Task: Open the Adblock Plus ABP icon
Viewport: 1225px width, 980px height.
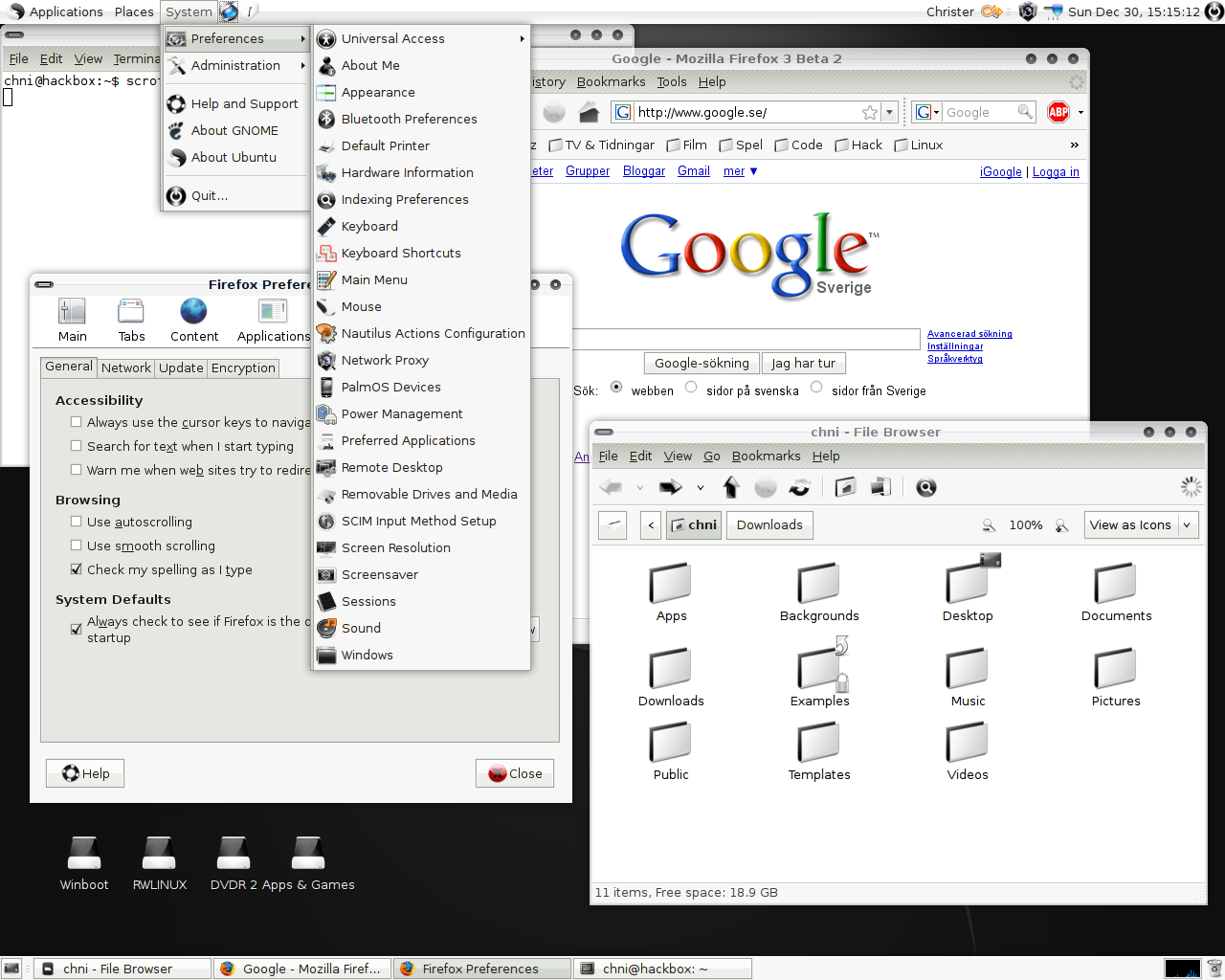Action: (x=1058, y=112)
